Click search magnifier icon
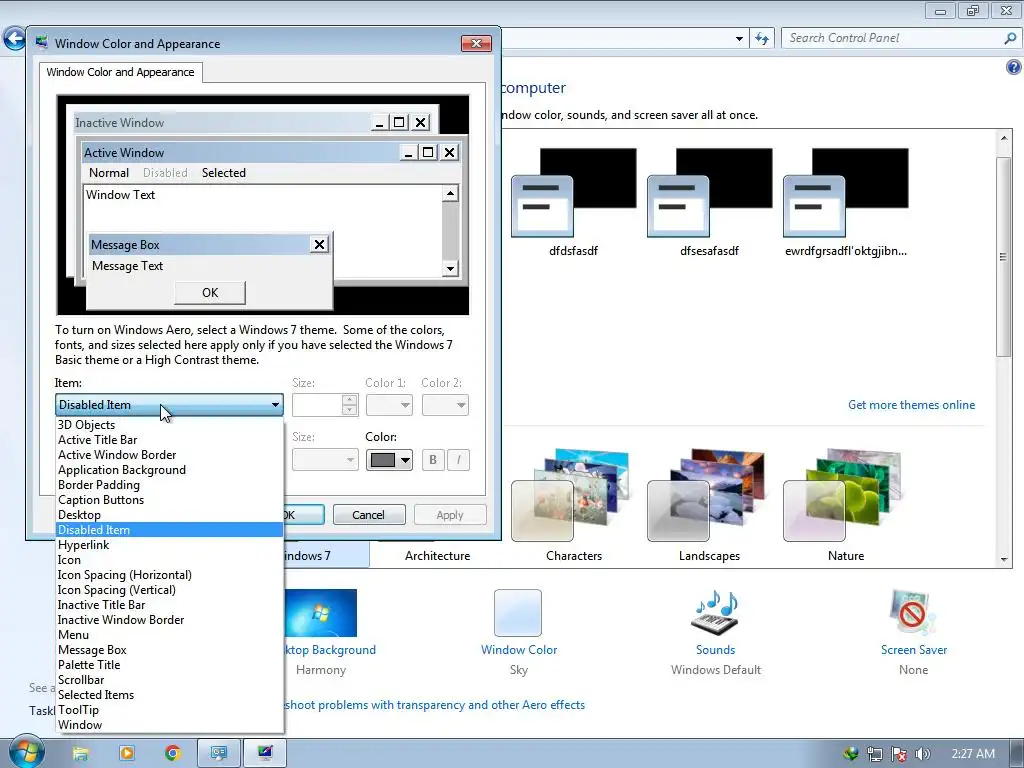The height and width of the screenshot is (768, 1024). coord(1010,39)
